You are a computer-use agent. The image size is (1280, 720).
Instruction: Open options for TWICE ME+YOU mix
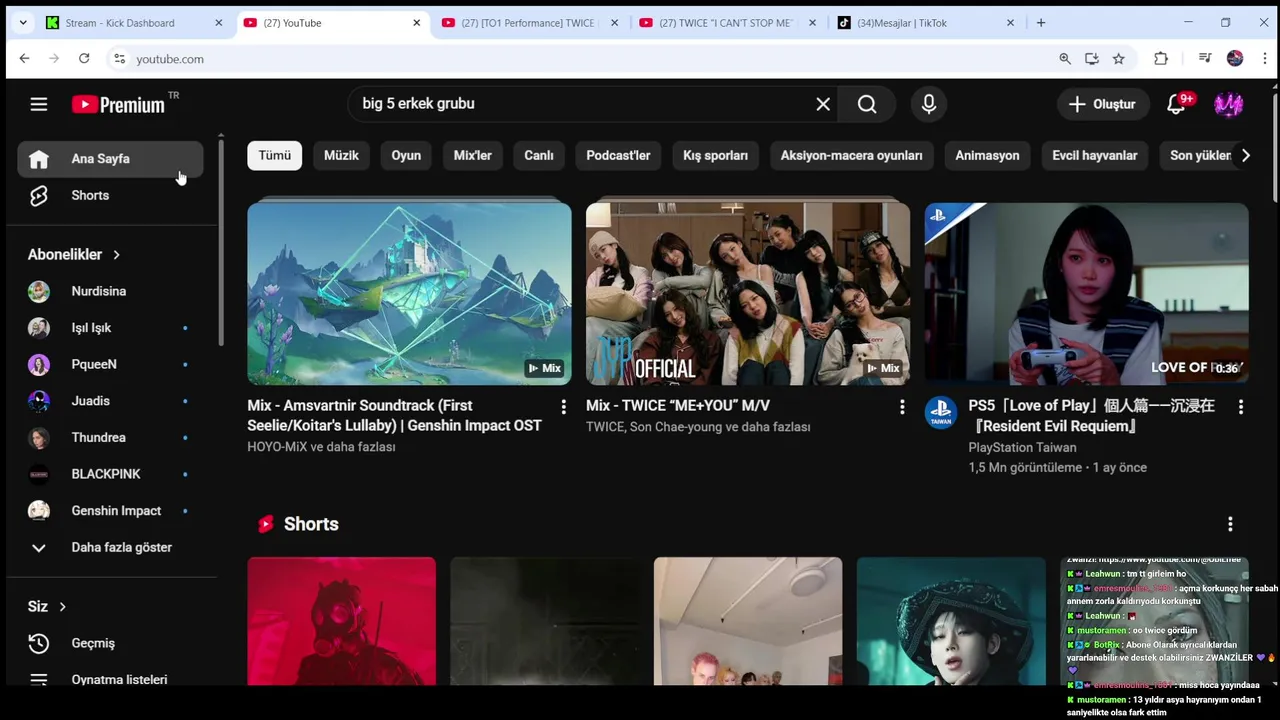tap(902, 407)
